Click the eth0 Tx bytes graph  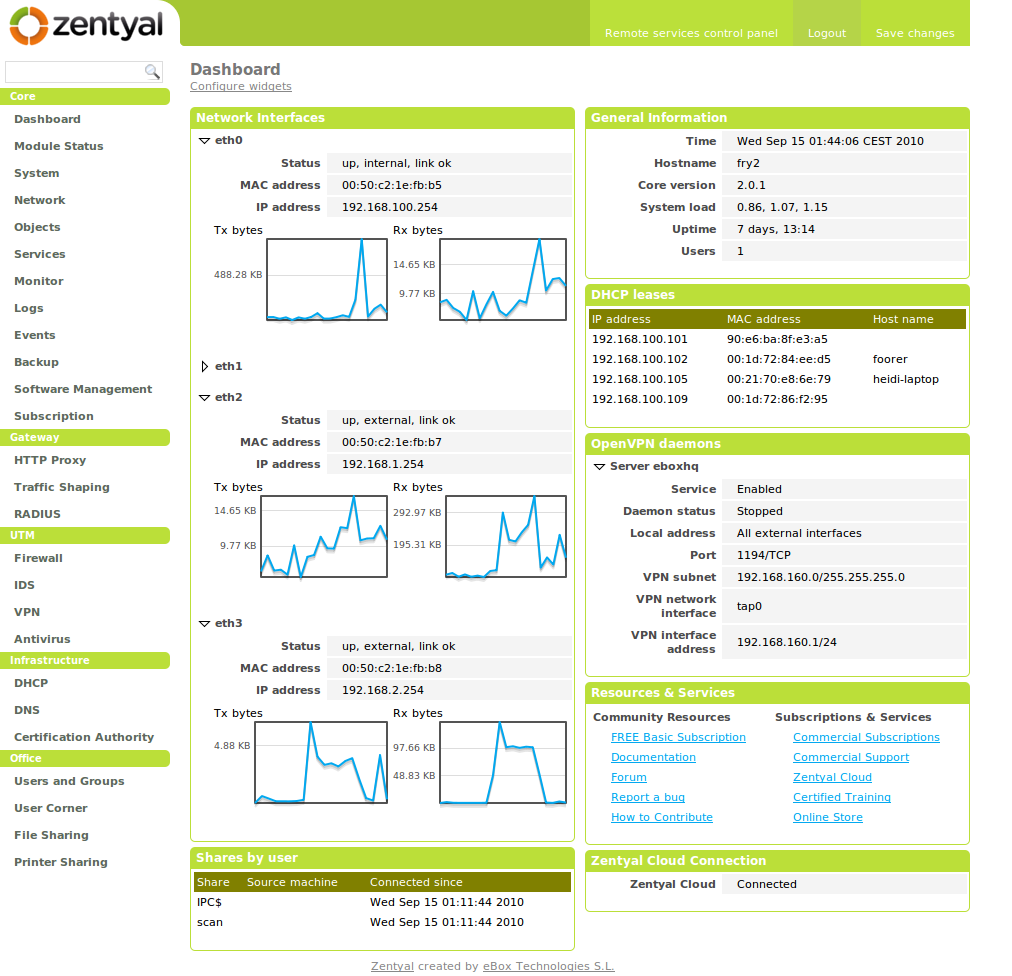327,280
